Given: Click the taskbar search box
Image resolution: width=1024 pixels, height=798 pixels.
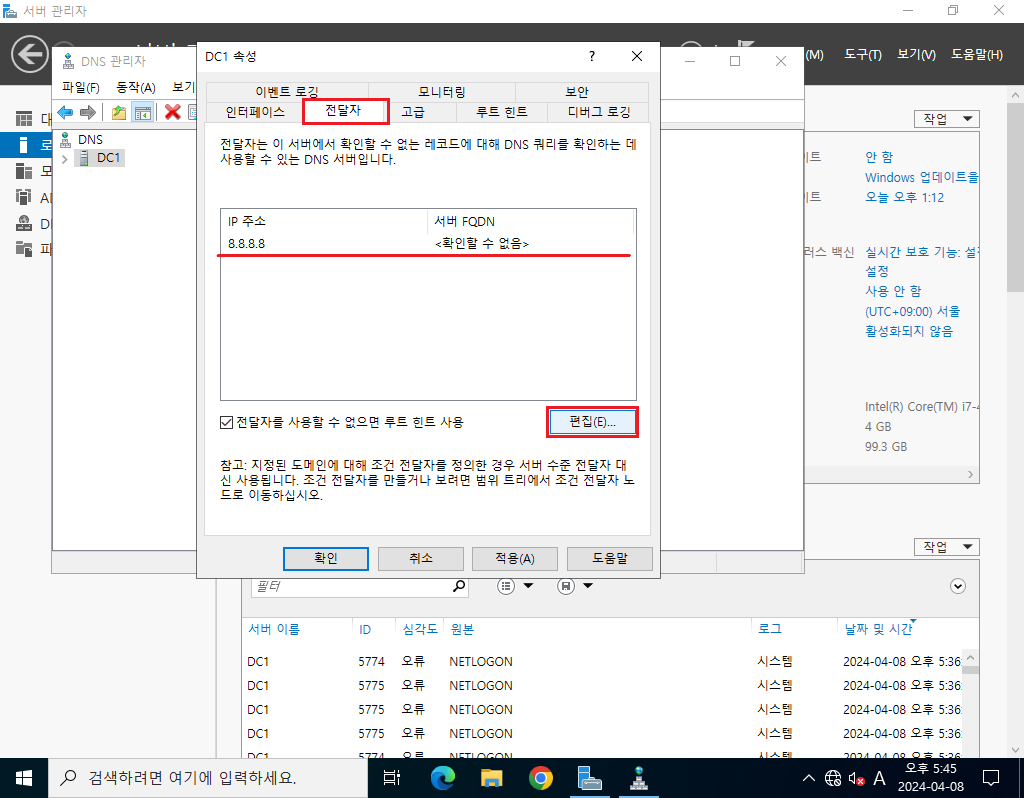Looking at the screenshot, I should coord(208,778).
